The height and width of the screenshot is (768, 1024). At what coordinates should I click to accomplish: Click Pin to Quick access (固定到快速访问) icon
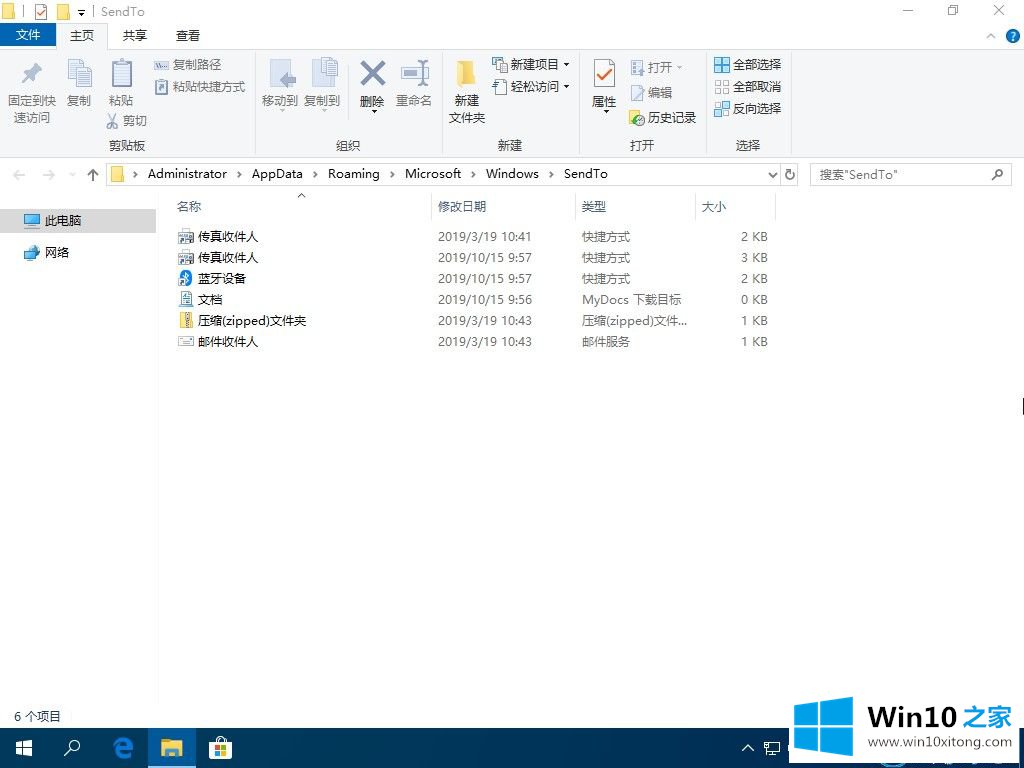click(31, 74)
